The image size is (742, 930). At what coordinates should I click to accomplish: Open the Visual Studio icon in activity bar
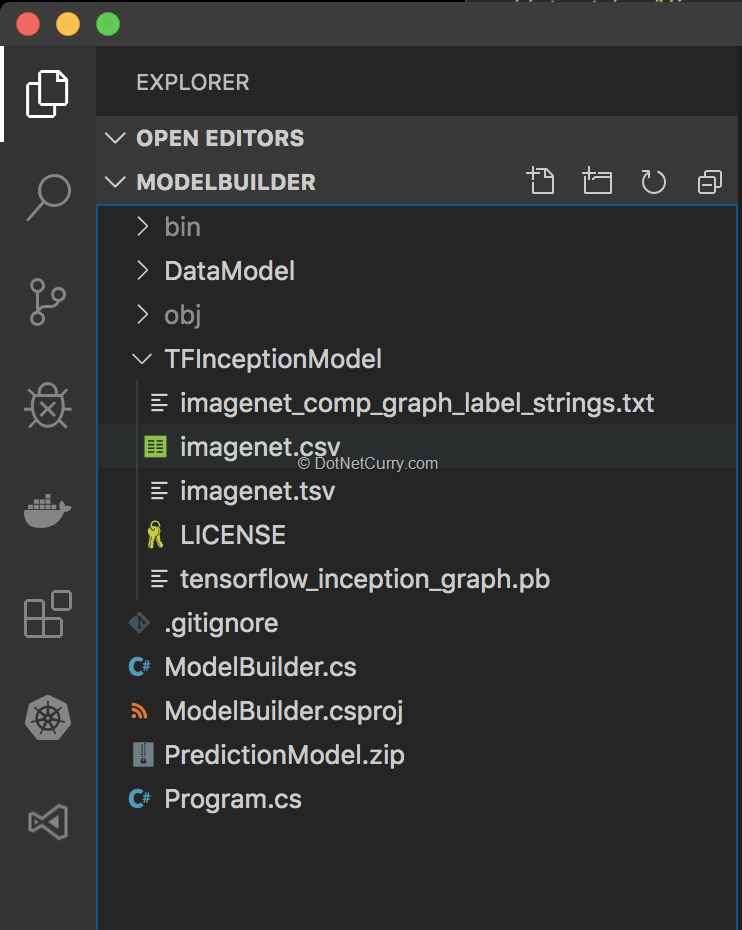coord(47,823)
